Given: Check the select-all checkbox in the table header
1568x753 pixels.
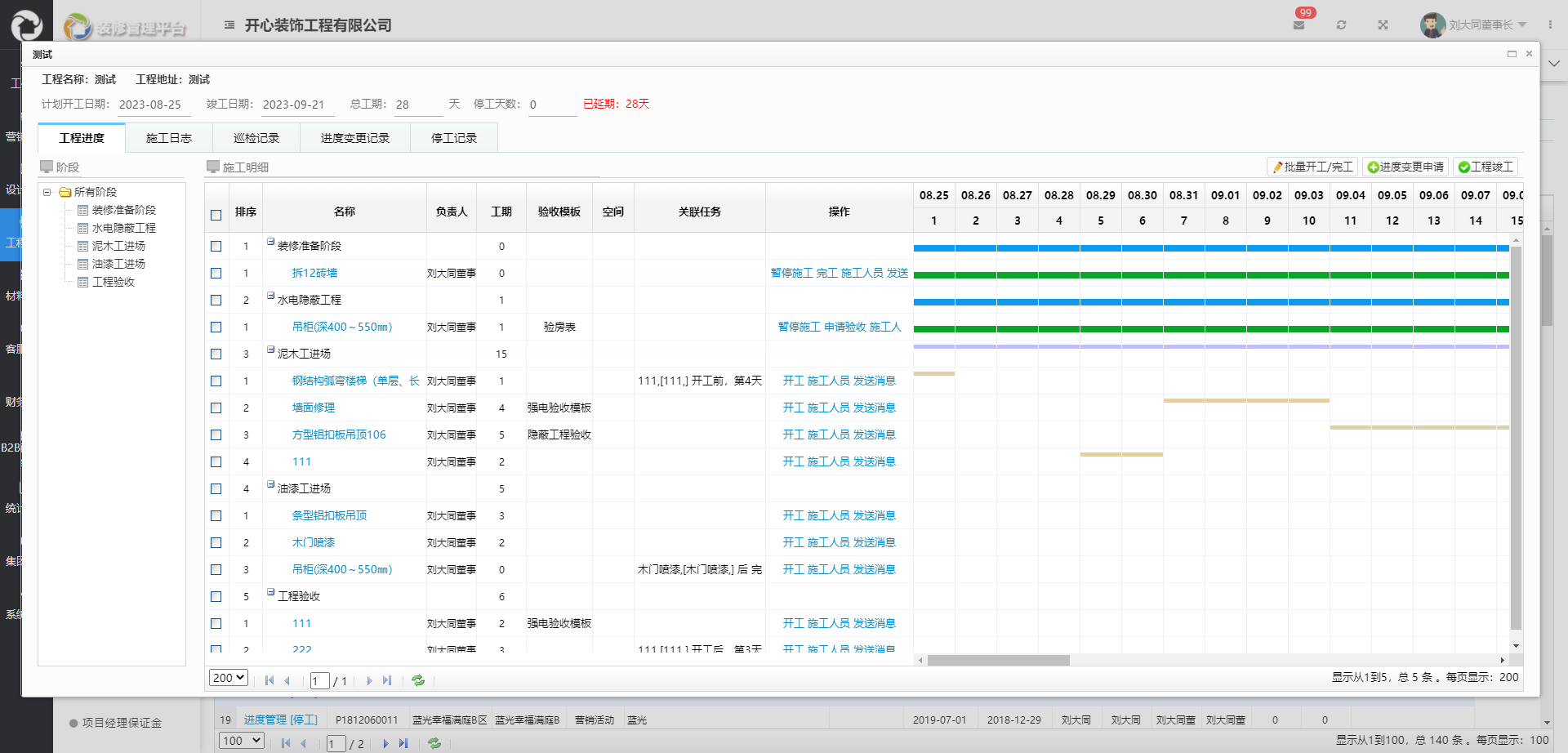Looking at the screenshot, I should (x=216, y=215).
